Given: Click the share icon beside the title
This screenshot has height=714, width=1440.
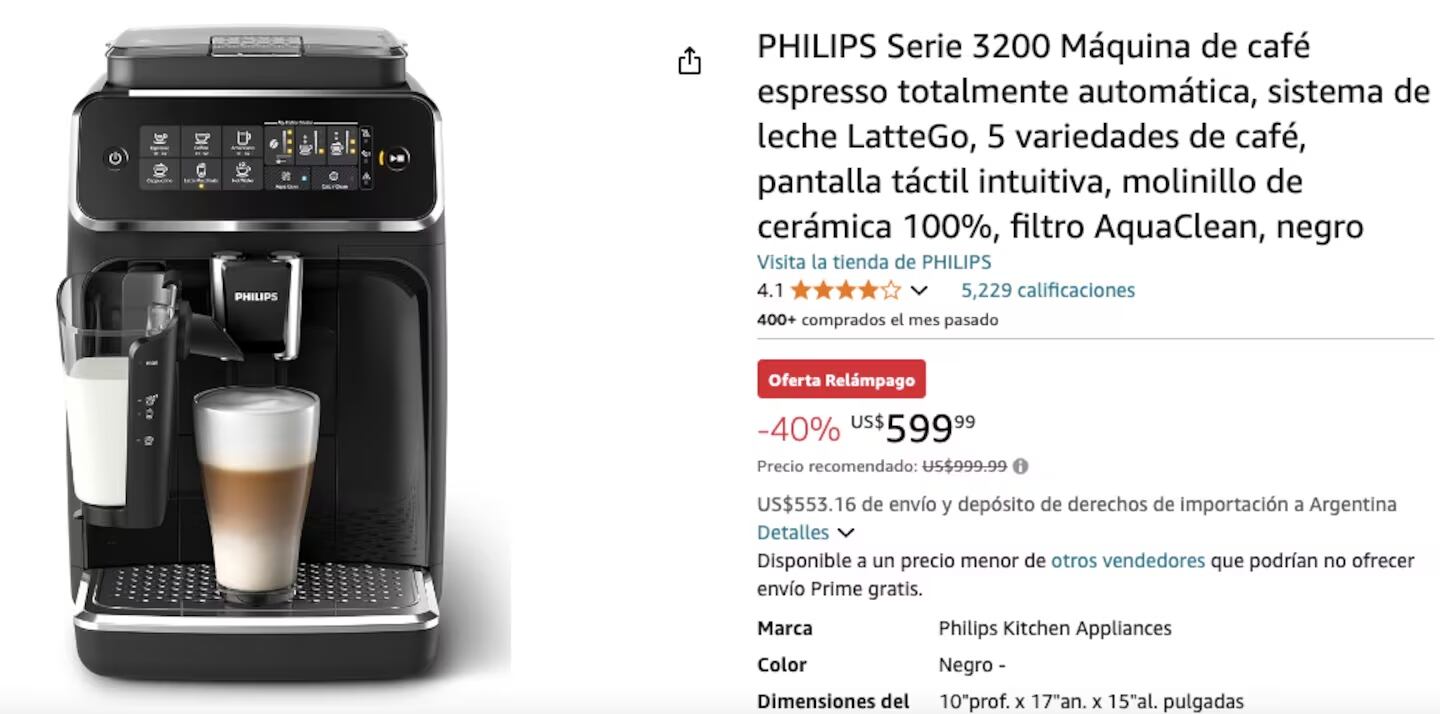Looking at the screenshot, I should 689,61.
